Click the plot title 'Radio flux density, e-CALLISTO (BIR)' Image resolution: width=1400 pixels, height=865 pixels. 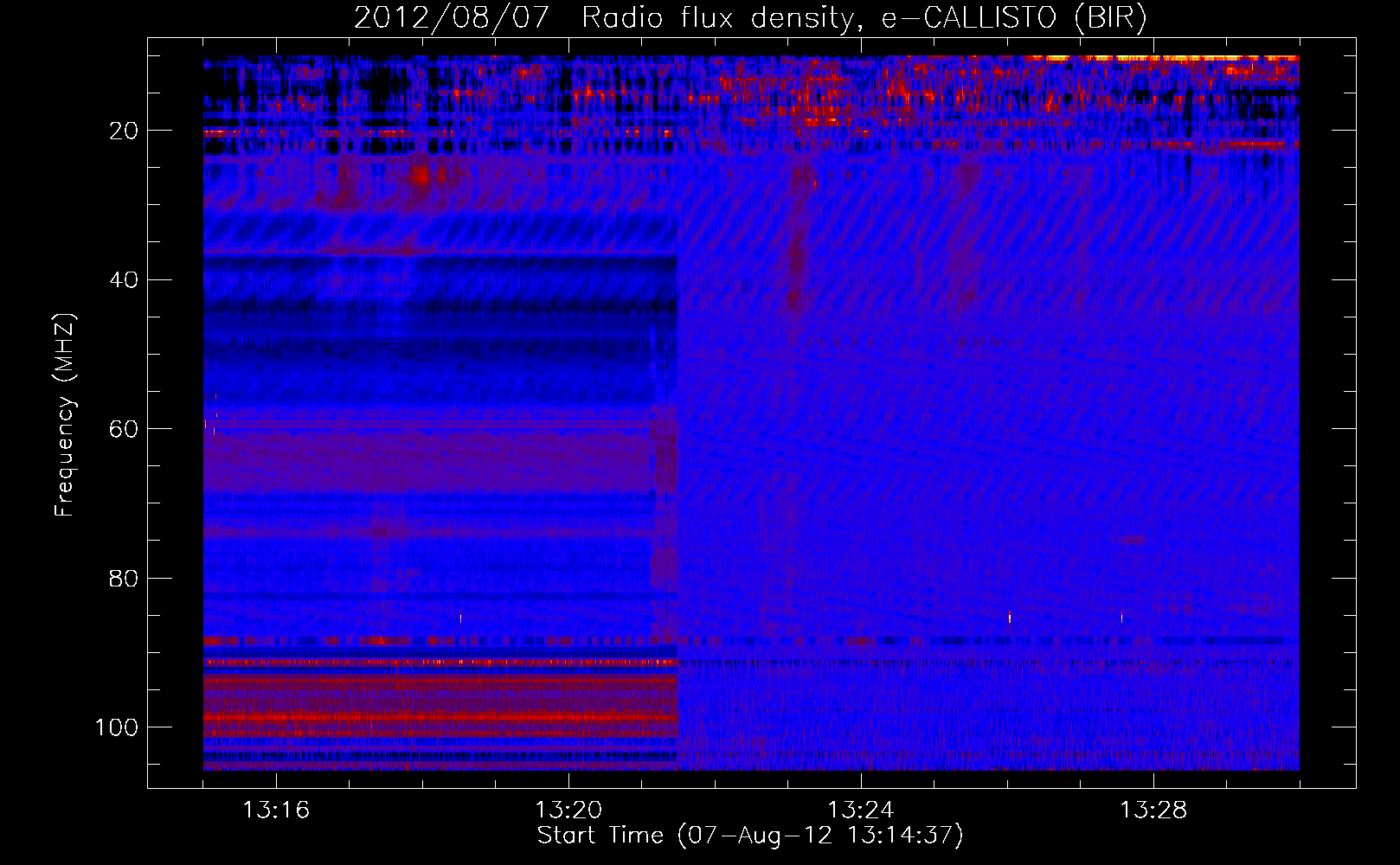click(x=864, y=17)
